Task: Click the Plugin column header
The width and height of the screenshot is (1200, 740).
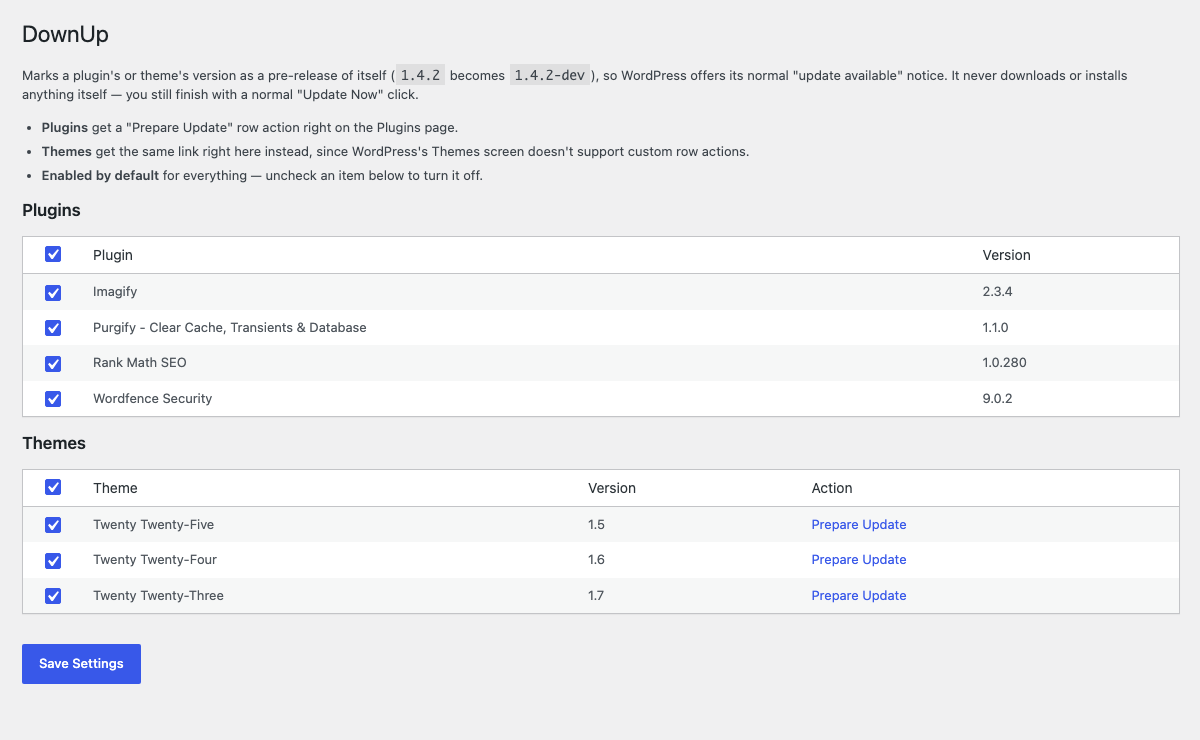Action: click(113, 255)
